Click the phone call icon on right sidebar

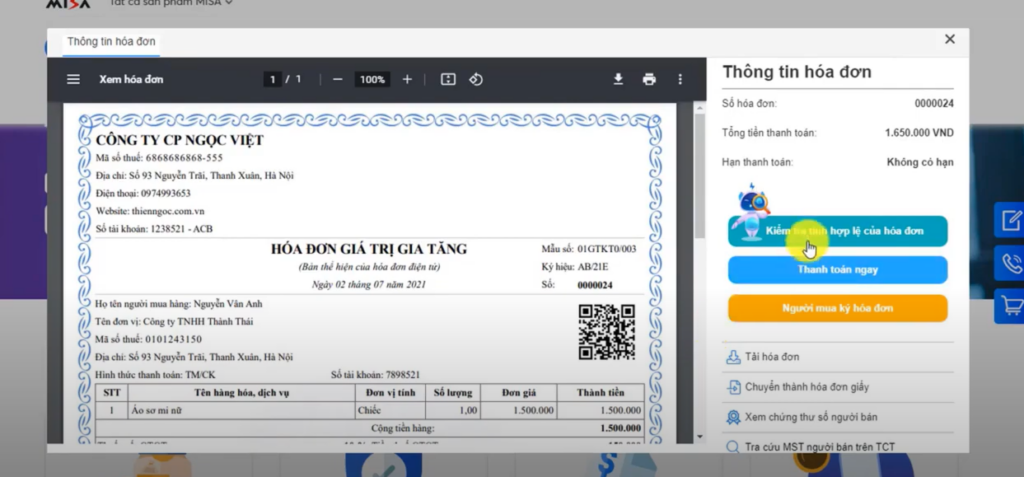pos(1010,263)
